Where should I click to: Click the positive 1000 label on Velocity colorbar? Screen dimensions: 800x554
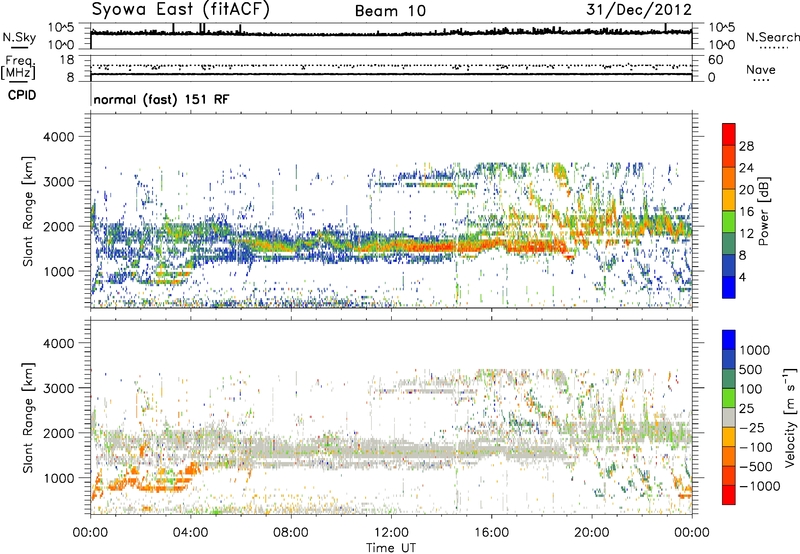(x=755, y=350)
